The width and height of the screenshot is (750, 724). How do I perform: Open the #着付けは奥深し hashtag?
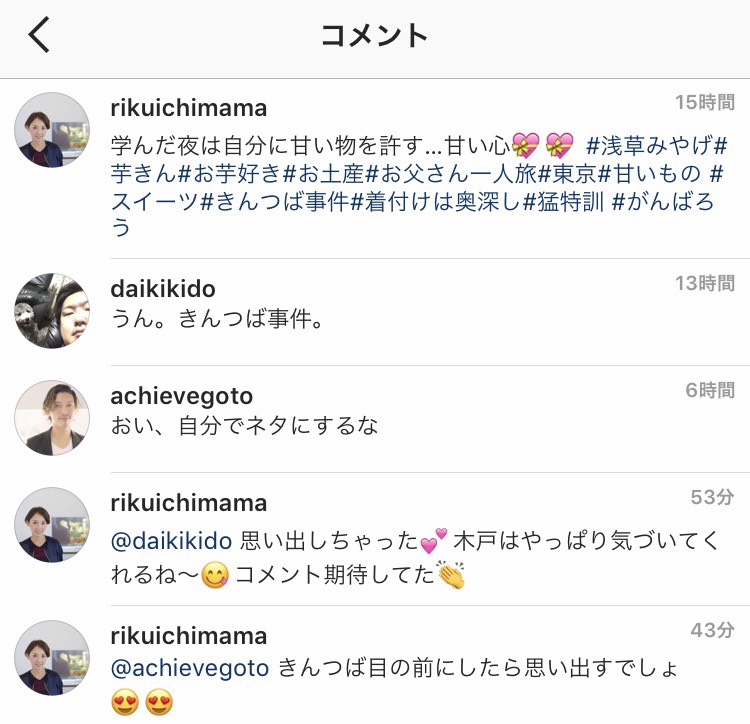pyautogui.click(x=436, y=201)
